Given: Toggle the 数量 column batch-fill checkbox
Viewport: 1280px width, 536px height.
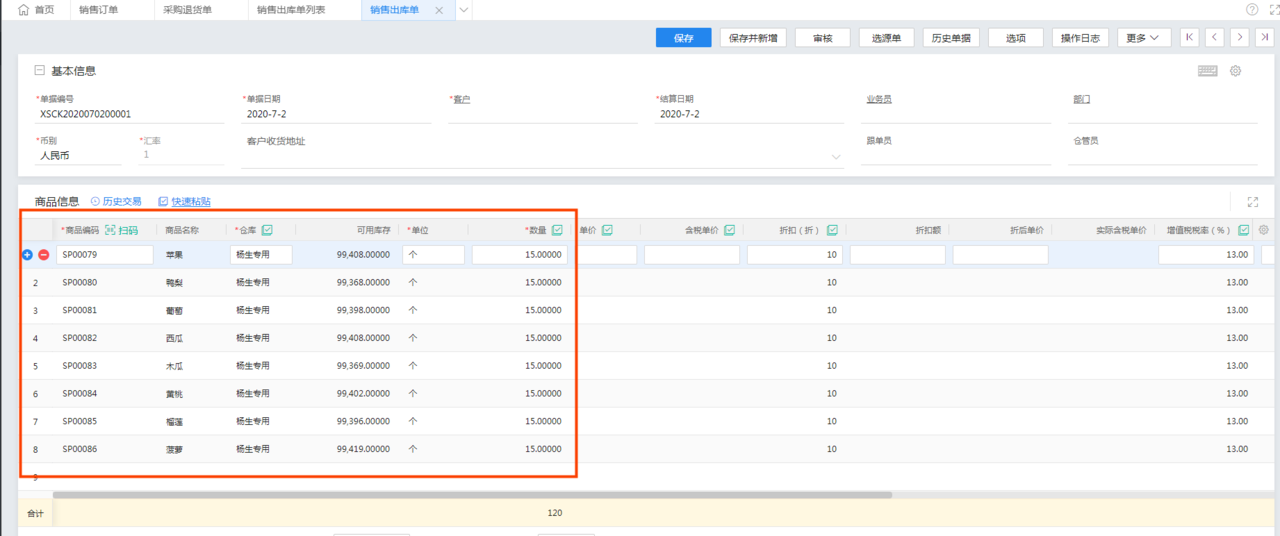Looking at the screenshot, I should (557, 230).
